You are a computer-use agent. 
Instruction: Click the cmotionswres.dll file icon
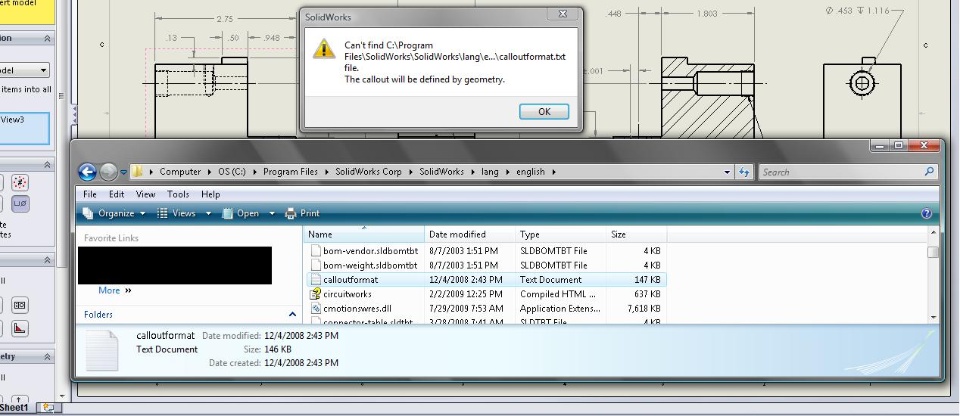tap(316, 309)
